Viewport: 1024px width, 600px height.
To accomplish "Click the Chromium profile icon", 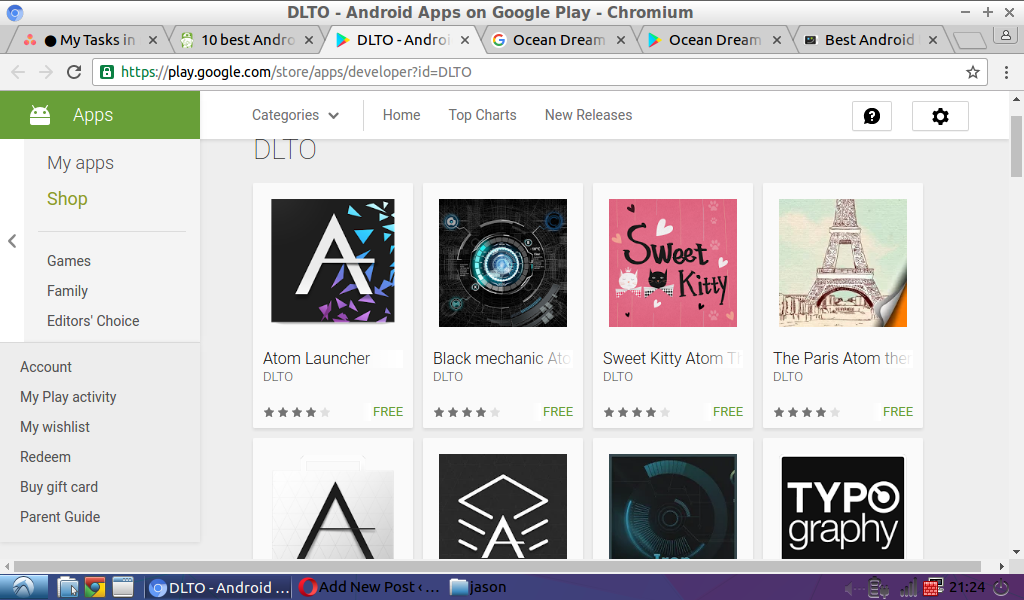I will (x=1006, y=36).
